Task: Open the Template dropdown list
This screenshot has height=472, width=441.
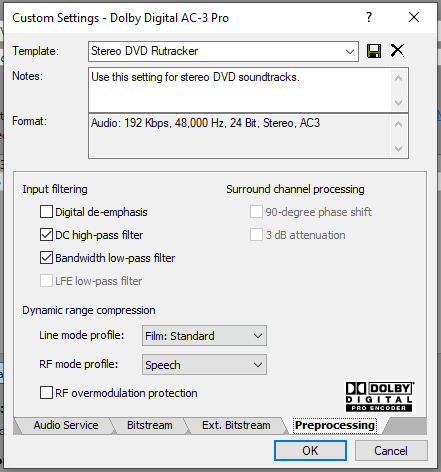Action: (x=349, y=52)
